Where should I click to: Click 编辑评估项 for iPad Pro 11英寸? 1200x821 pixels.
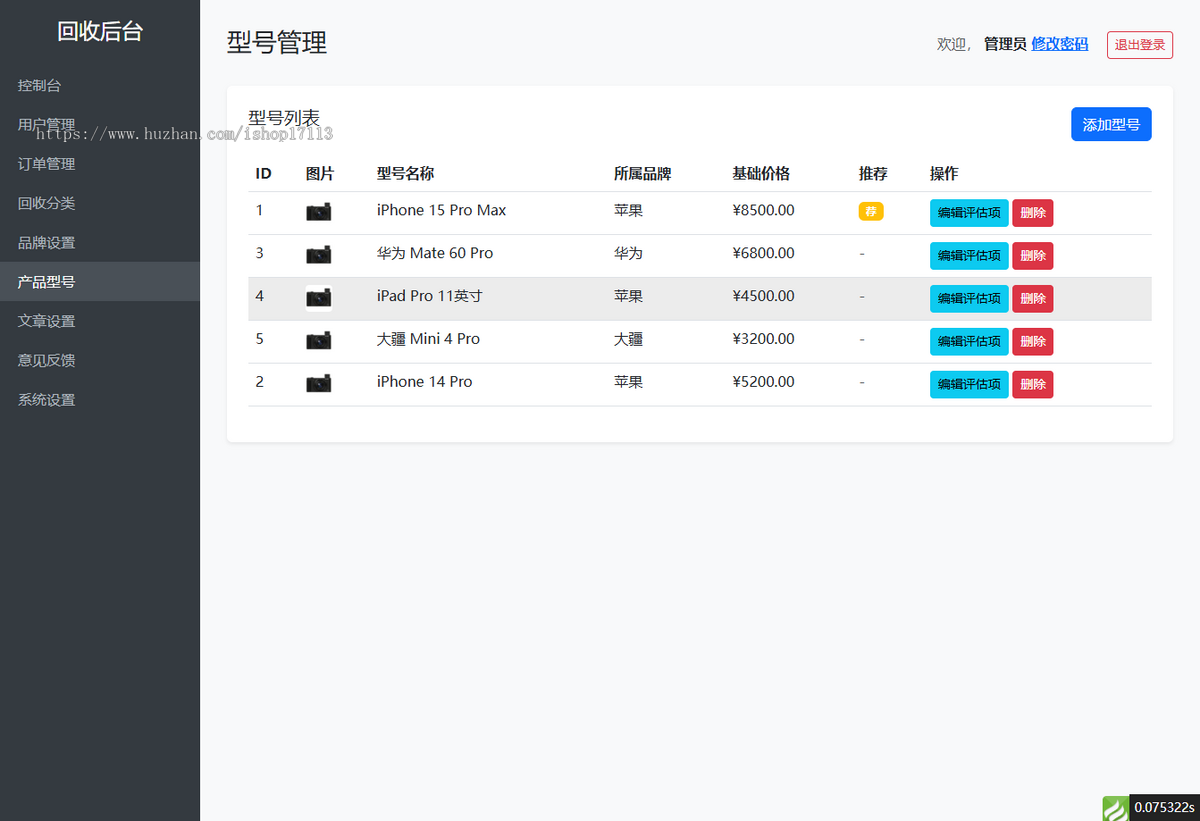pyautogui.click(x=969, y=299)
